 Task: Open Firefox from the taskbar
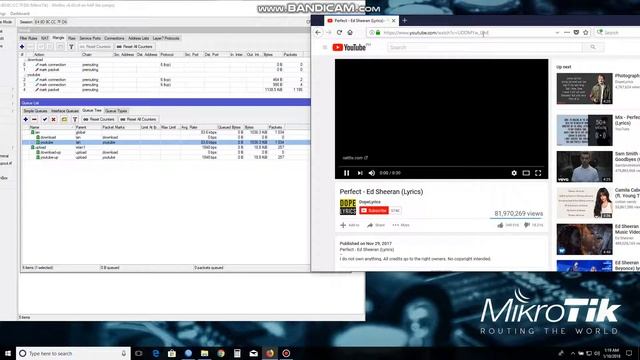click(270, 353)
